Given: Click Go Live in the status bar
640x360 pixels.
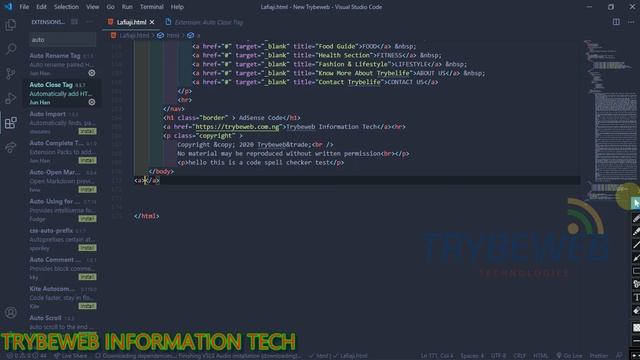Looking at the screenshot, I should tap(569, 356).
